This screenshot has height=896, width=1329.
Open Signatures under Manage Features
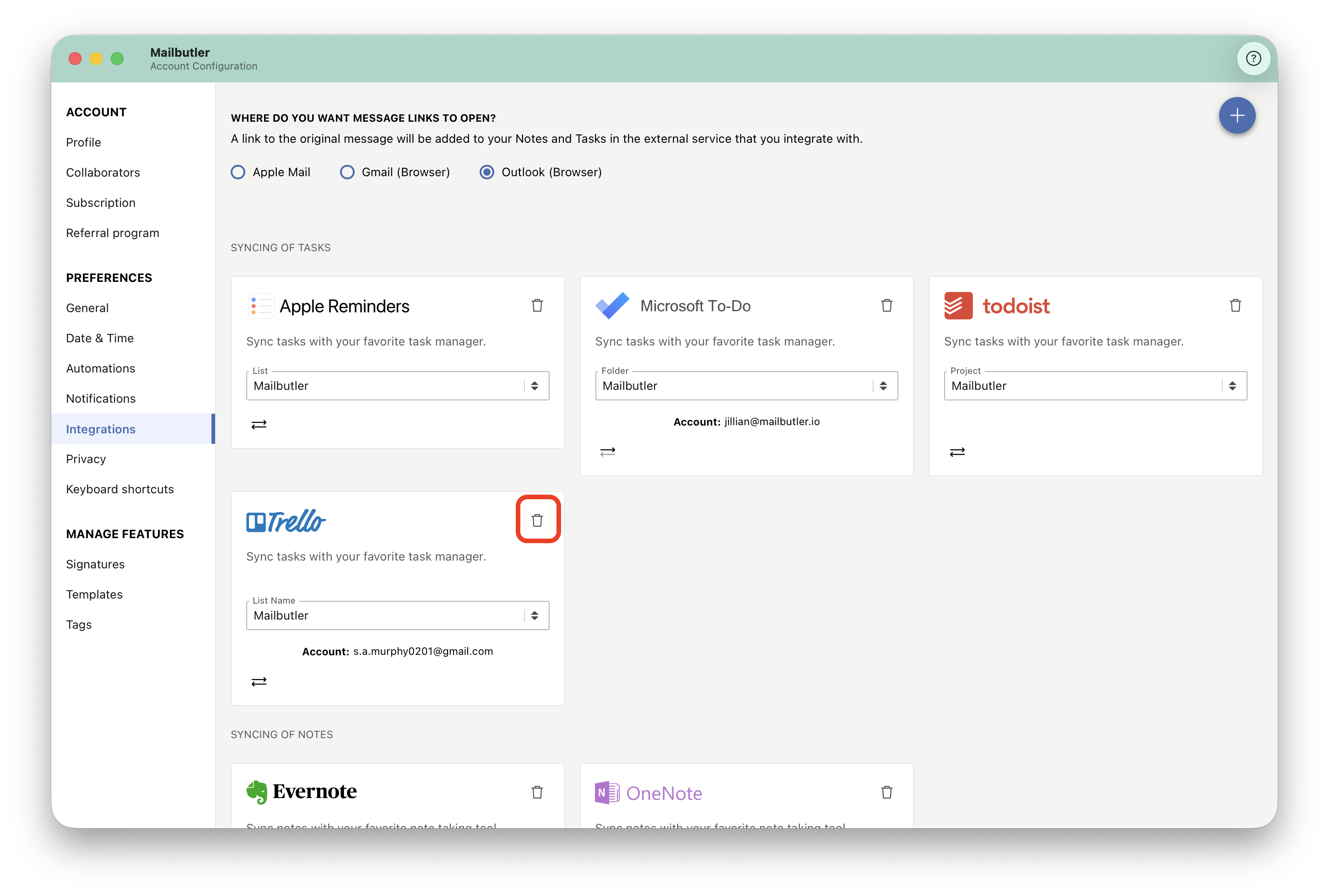tap(95, 564)
